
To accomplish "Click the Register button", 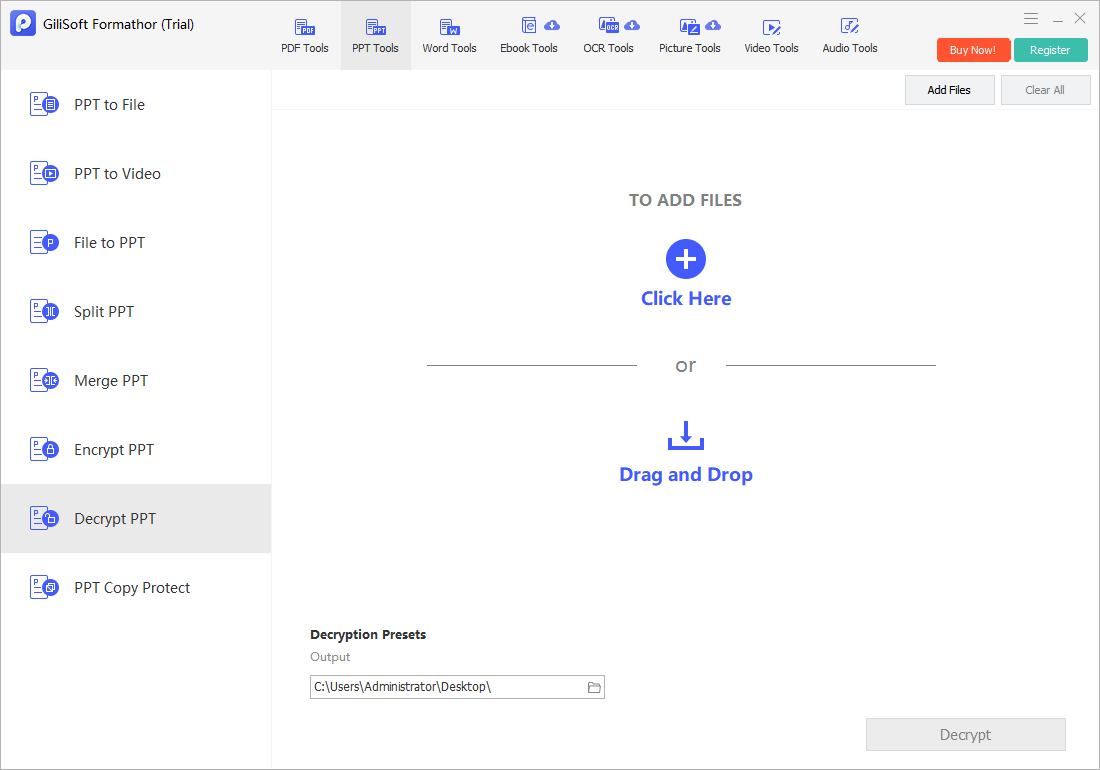I will tap(1050, 50).
